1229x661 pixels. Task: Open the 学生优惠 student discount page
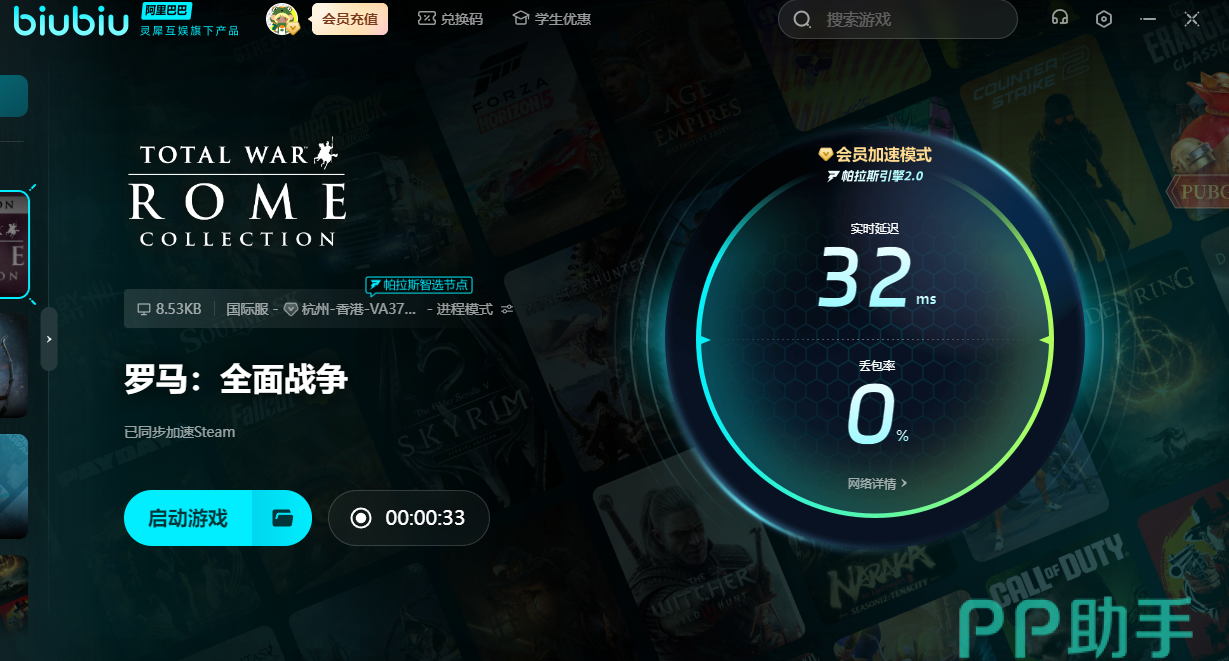click(551, 19)
